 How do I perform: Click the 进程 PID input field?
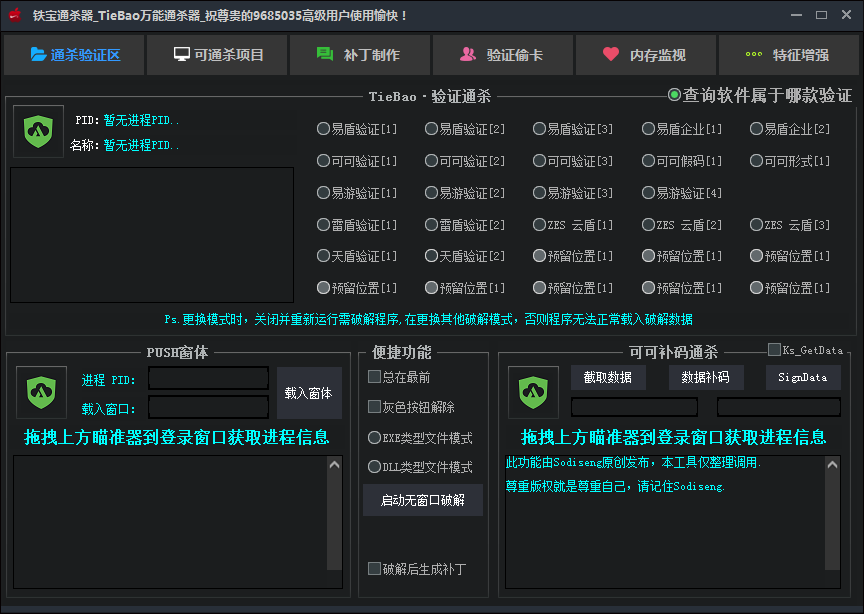pyautogui.click(x=208, y=378)
